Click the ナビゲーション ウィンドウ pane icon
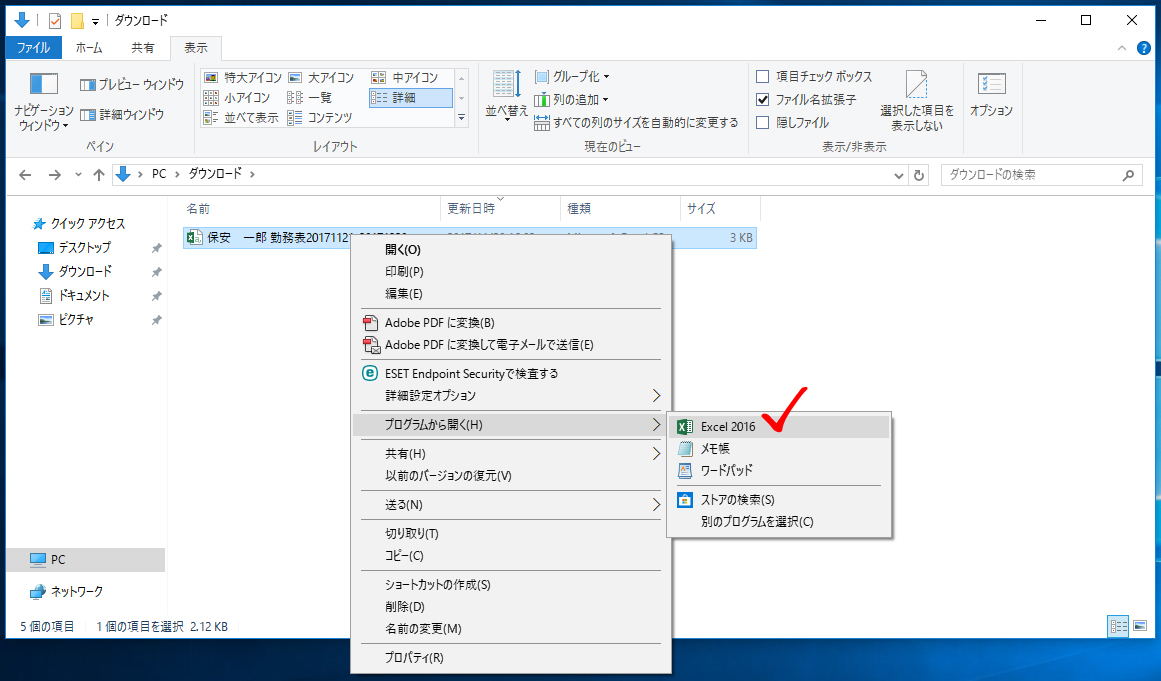Image resolution: width=1161 pixels, height=681 pixels. (x=43, y=85)
